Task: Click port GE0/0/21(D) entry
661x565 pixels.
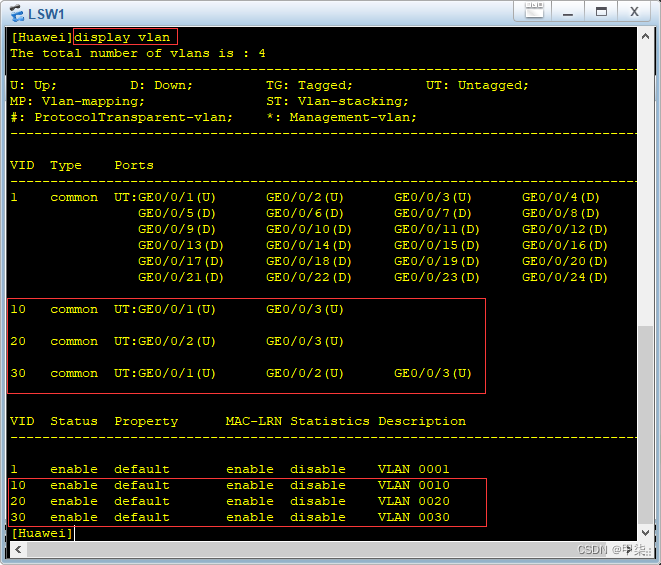Action: (181, 277)
